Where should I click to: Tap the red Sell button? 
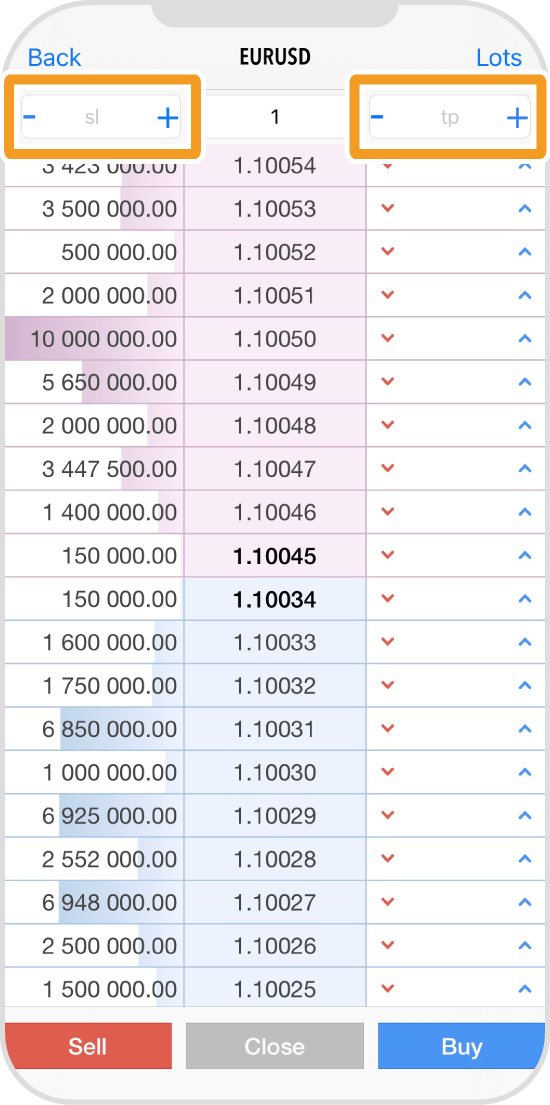tap(88, 1046)
